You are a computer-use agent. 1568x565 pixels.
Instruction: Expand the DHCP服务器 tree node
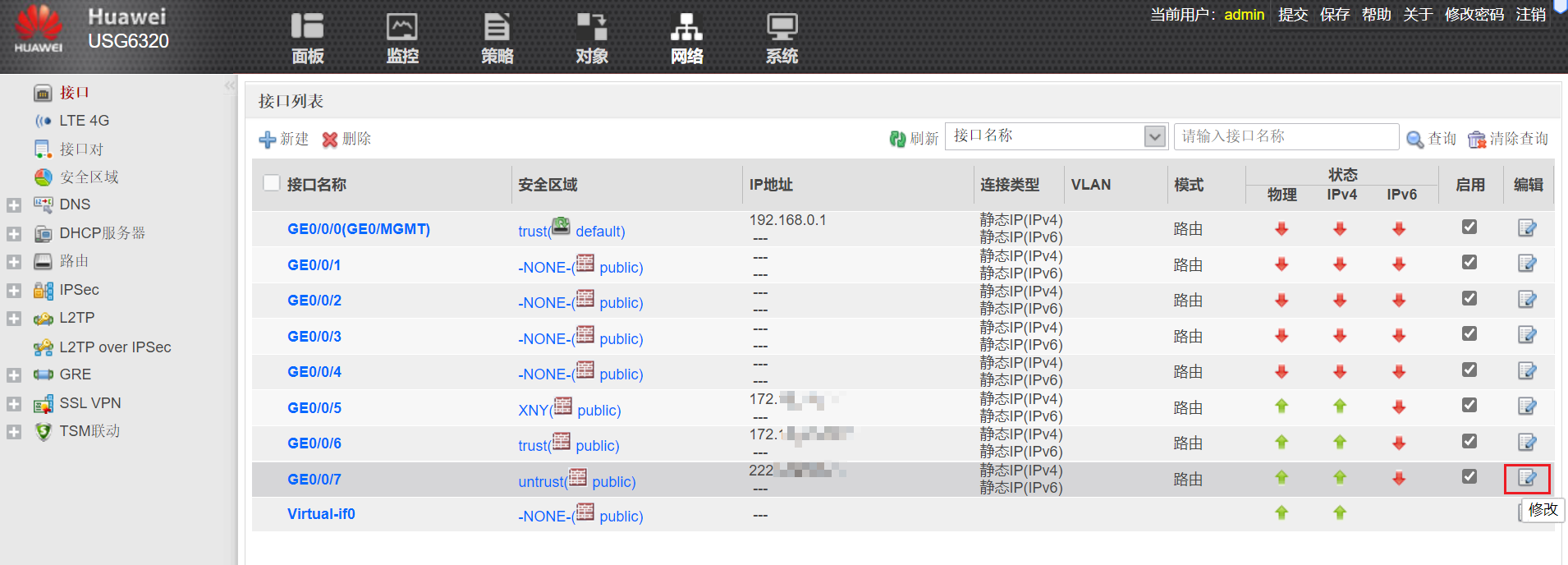tap(14, 234)
